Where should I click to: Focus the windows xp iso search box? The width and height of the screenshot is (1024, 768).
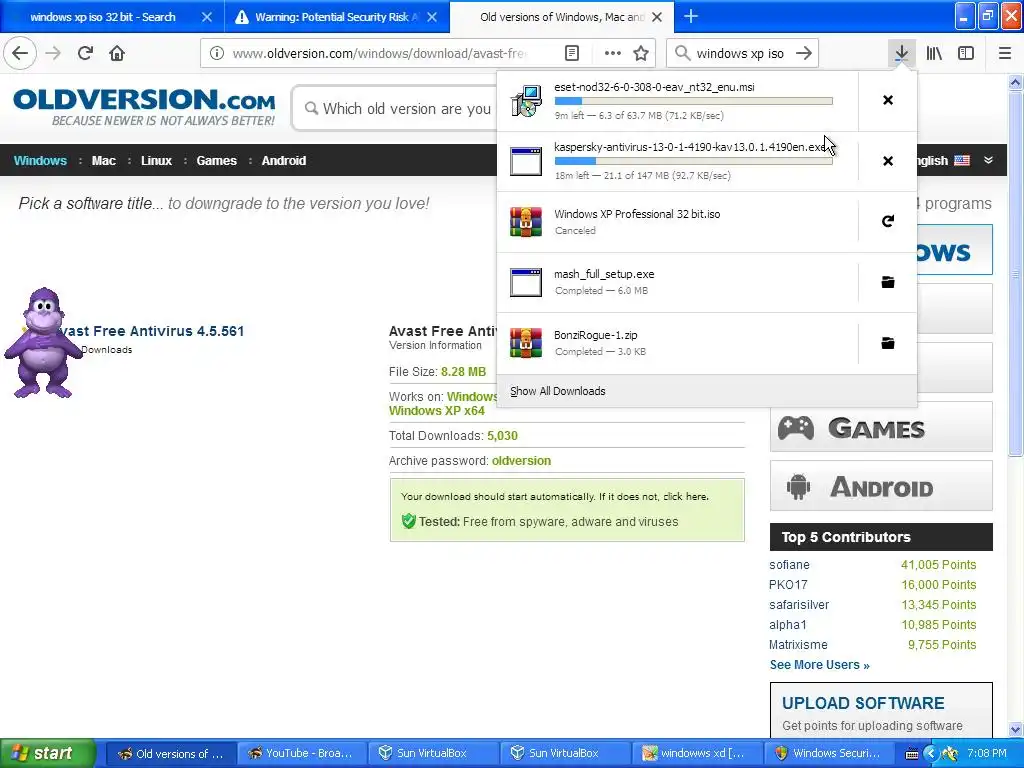(x=740, y=53)
